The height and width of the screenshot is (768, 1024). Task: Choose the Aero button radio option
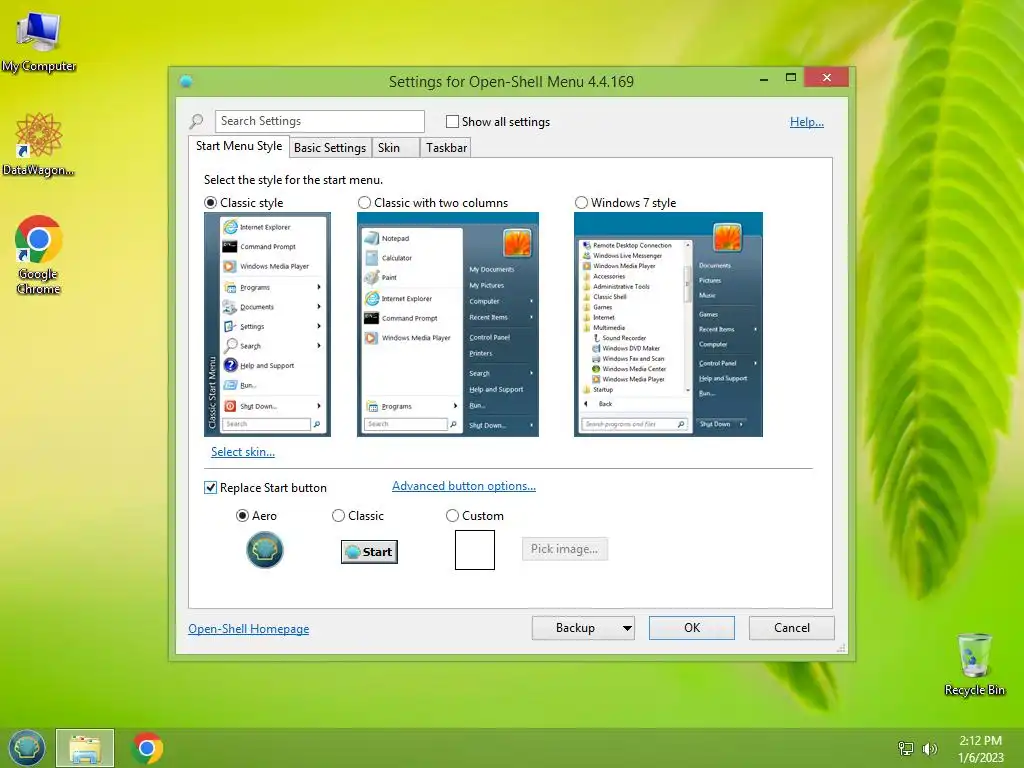(242, 515)
